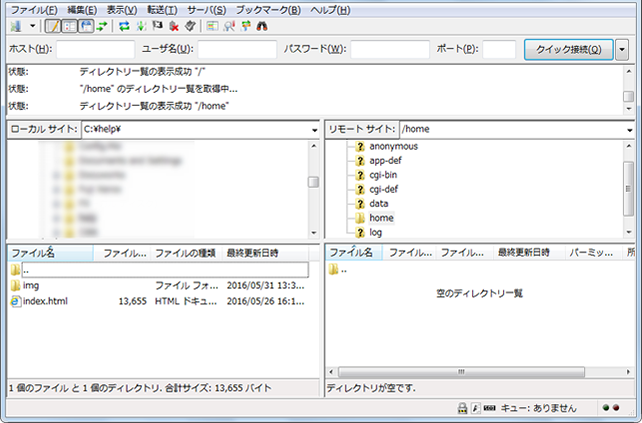Click the index.html file type icon
This screenshot has width=642, height=423.
tap(15, 301)
